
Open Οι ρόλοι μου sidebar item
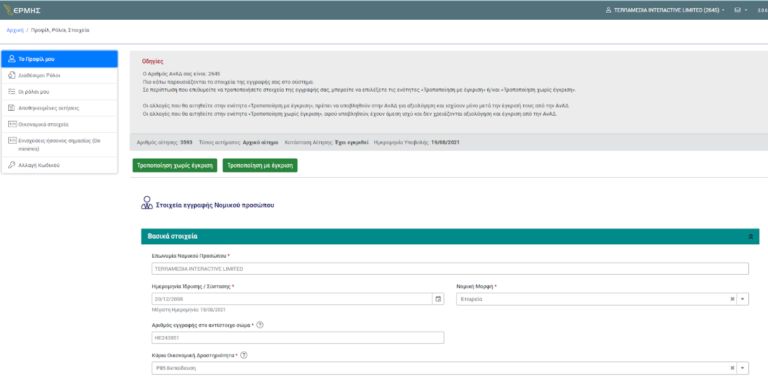pos(59,92)
